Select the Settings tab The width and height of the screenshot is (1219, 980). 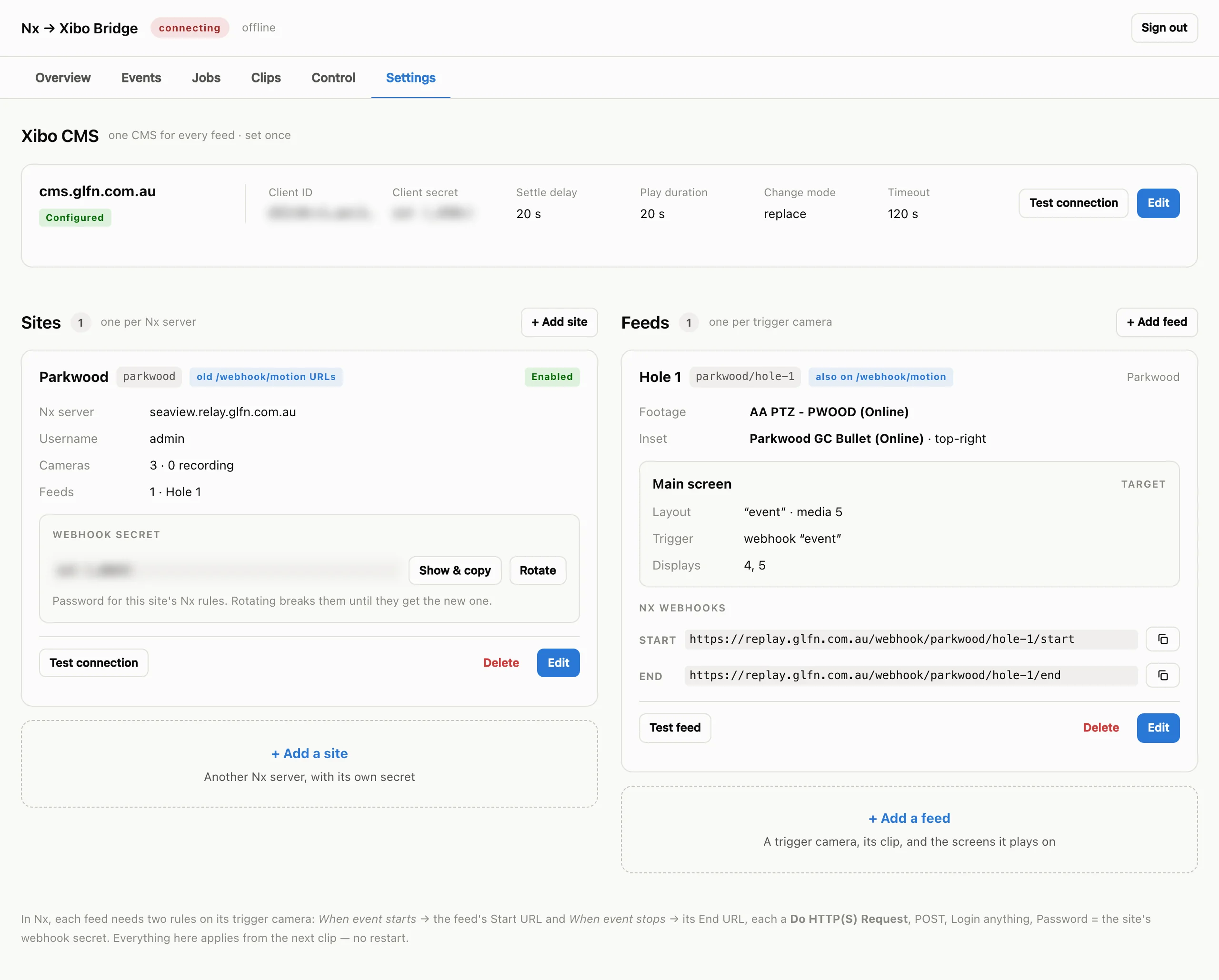click(x=410, y=78)
